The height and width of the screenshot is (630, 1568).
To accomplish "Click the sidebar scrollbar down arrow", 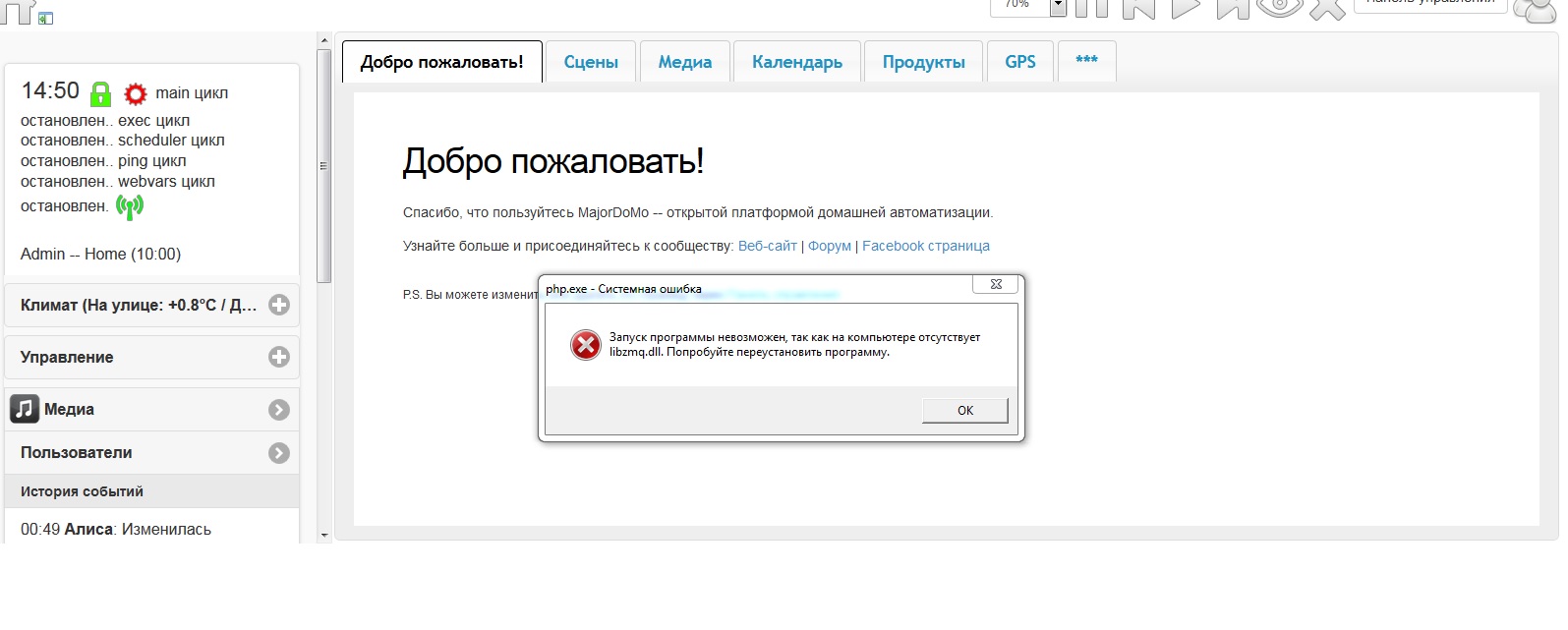I will click(x=324, y=536).
